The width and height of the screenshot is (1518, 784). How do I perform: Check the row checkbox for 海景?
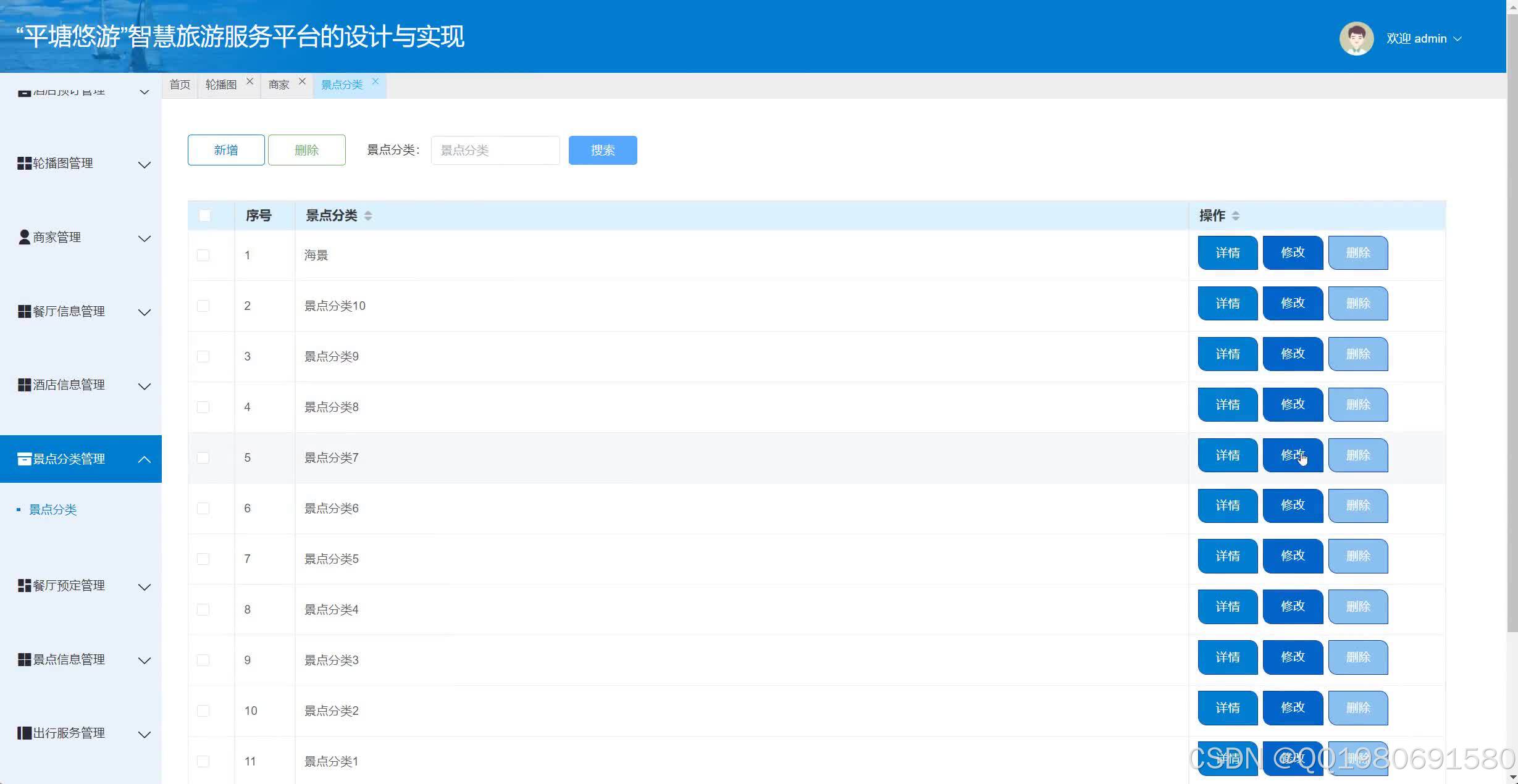click(x=203, y=254)
